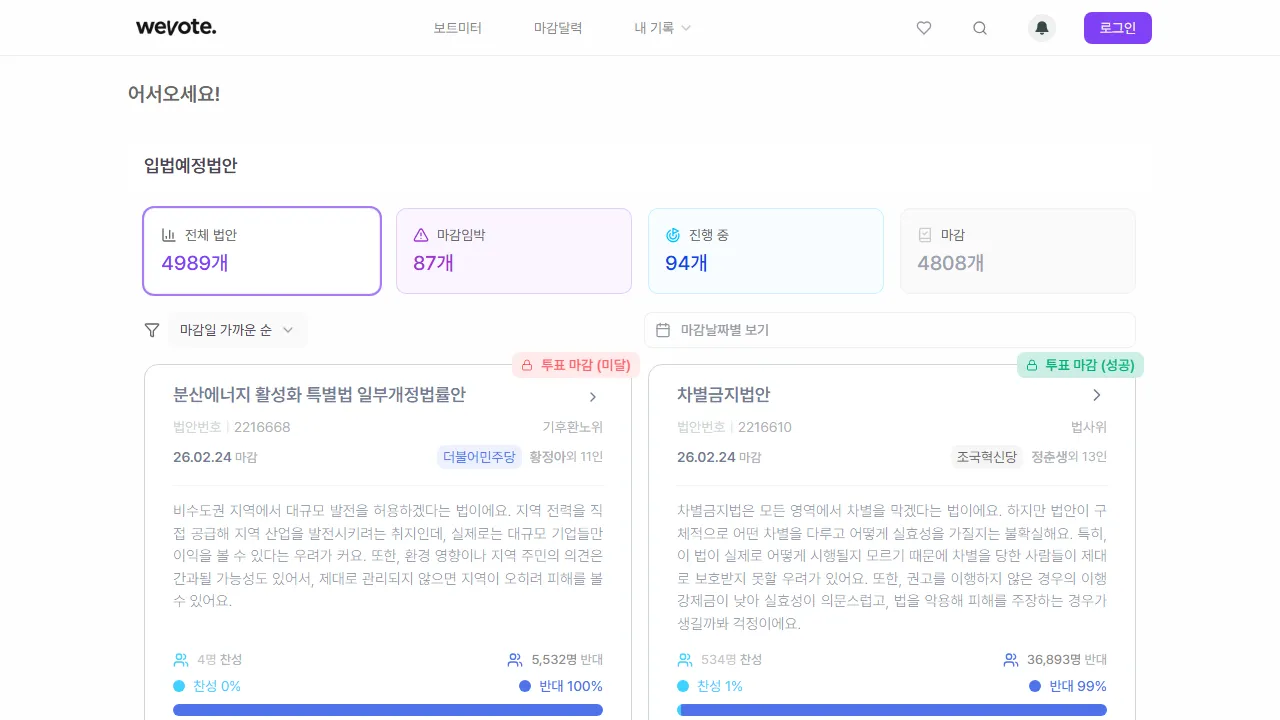The width and height of the screenshot is (1280, 720).
Task: Click the heart favorites icon
Action: point(924,28)
